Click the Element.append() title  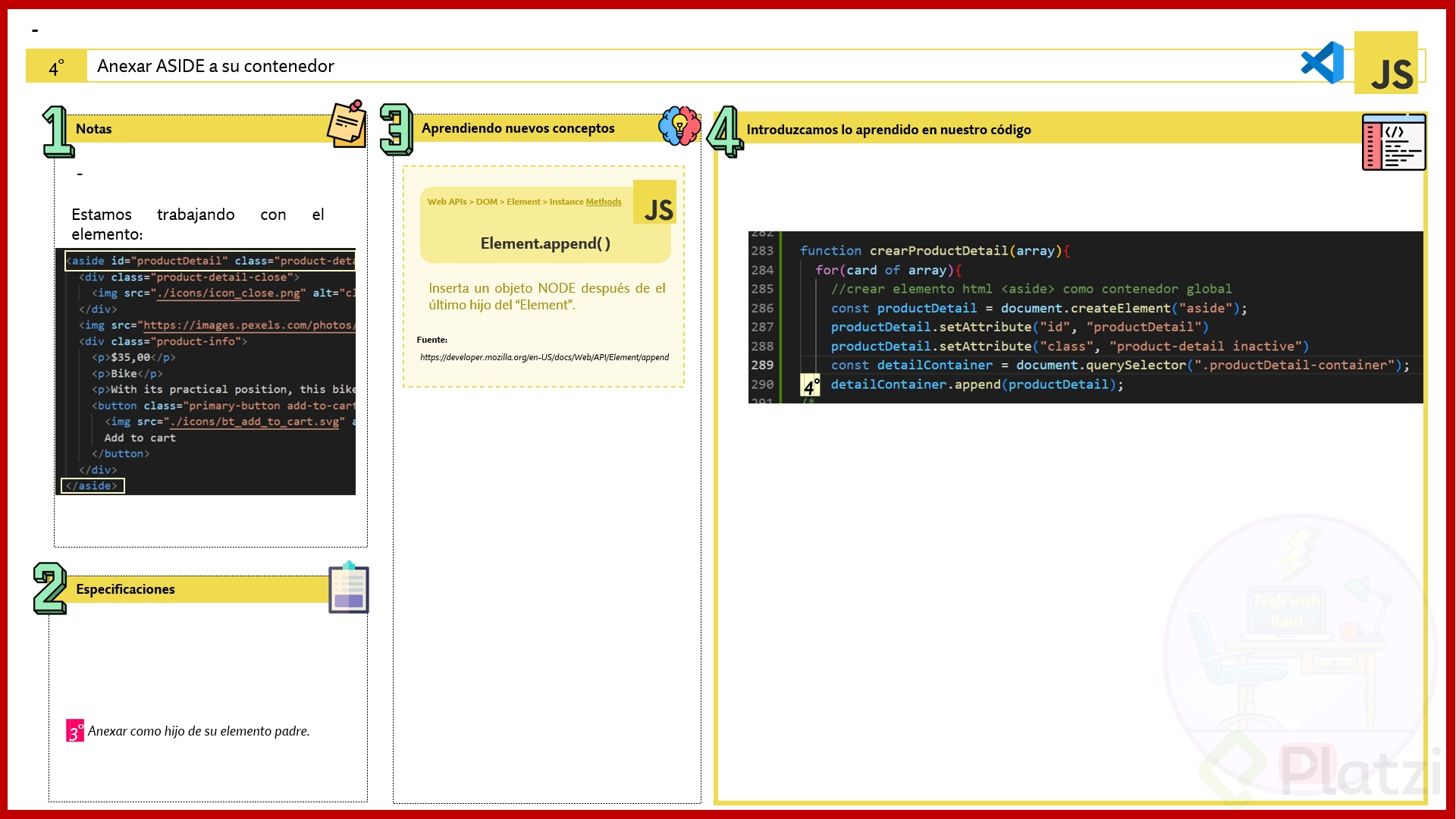545,243
